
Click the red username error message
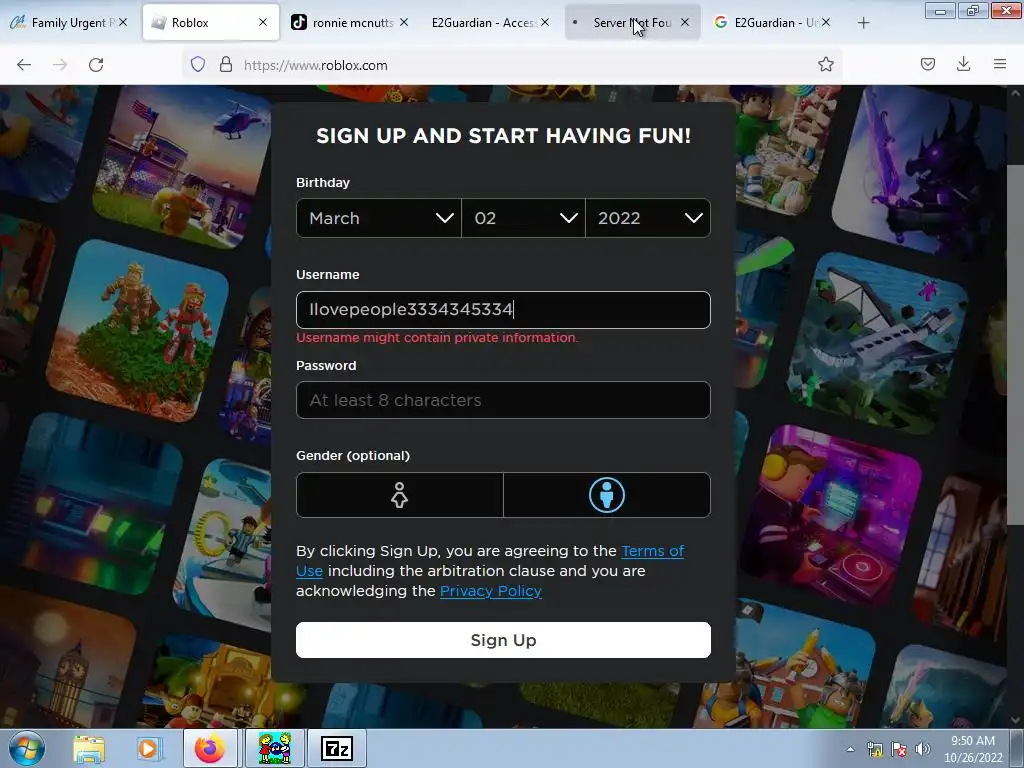tap(437, 338)
